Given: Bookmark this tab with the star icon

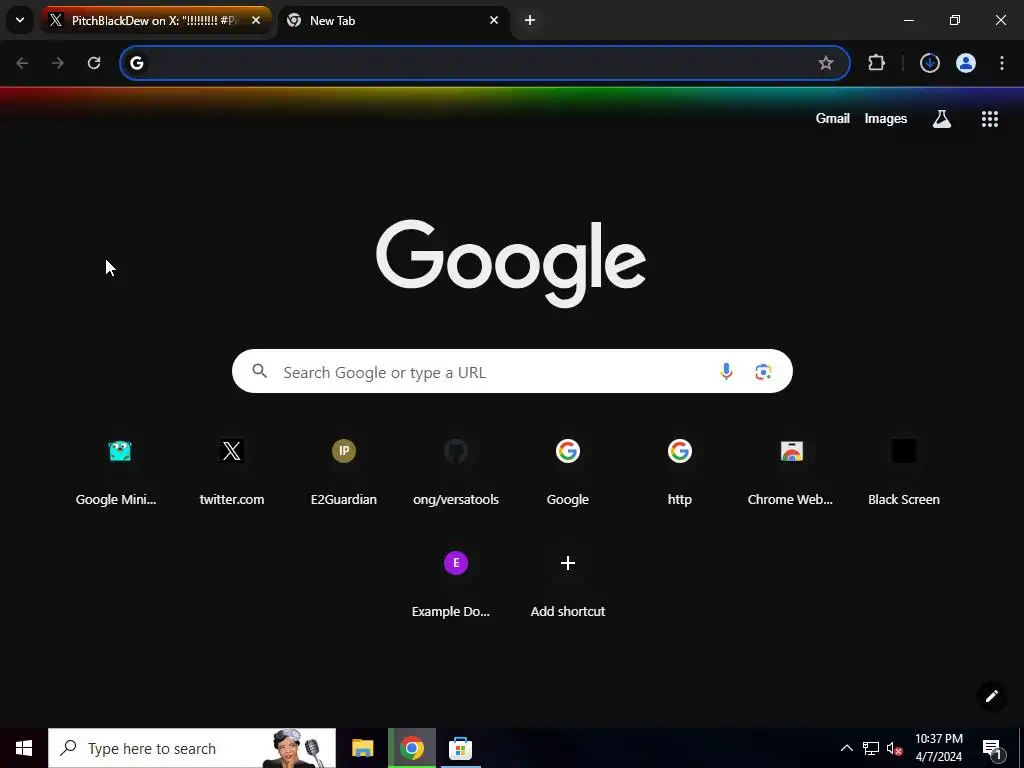Looking at the screenshot, I should pos(826,63).
